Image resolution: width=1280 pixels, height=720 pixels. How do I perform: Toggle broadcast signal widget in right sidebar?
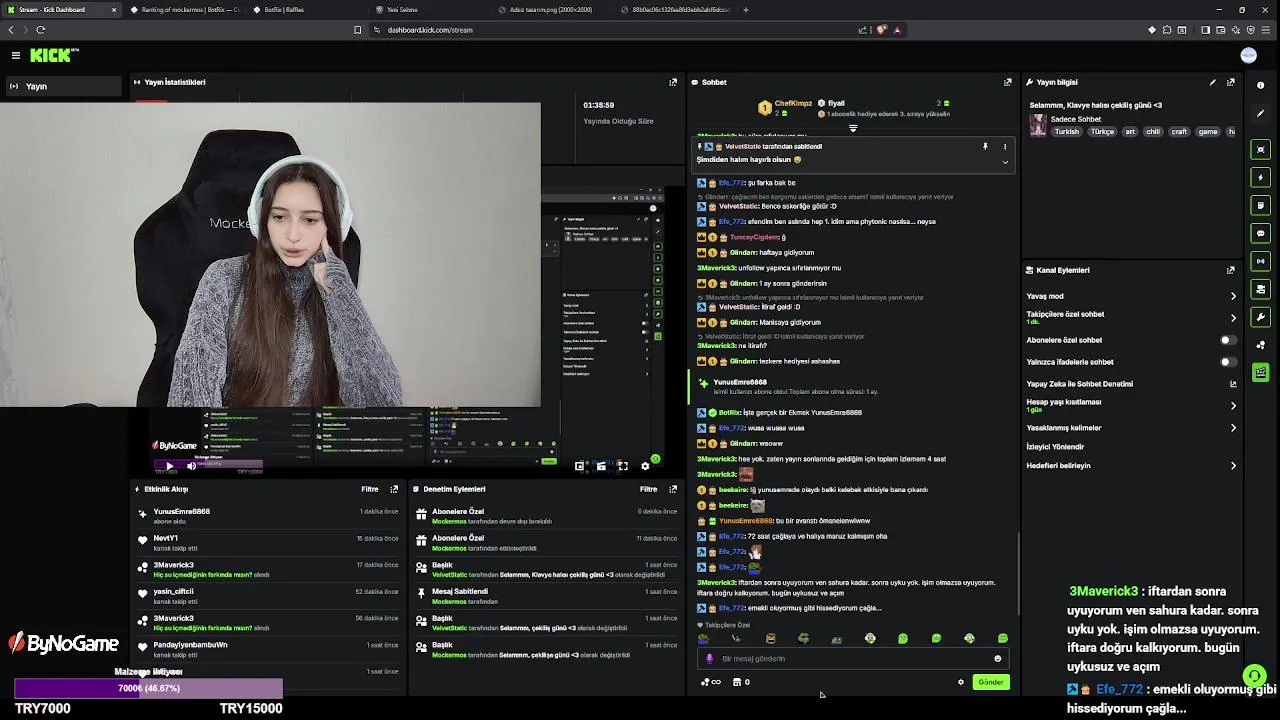(1260, 261)
